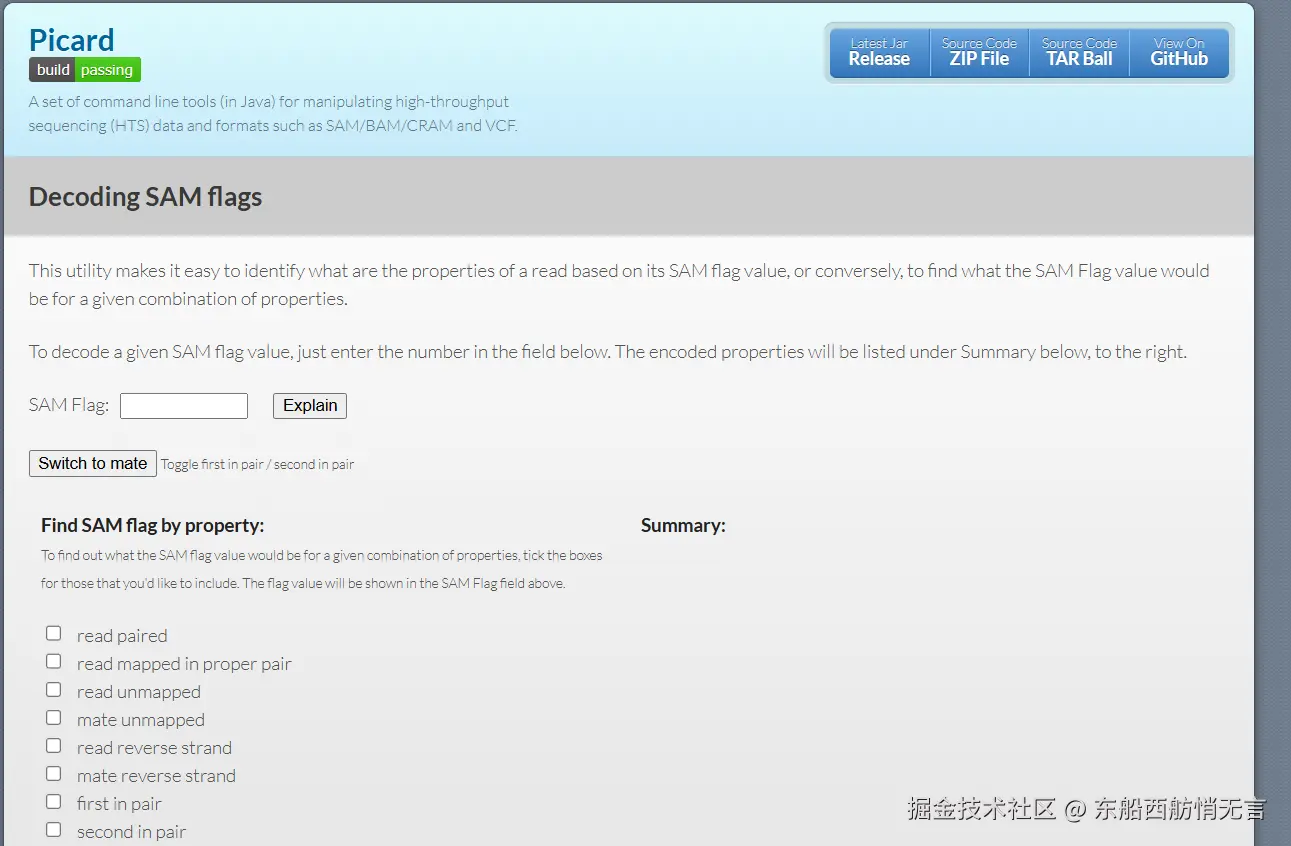Click the 'read unmapped' label text
The width and height of the screenshot is (1291, 846).
[139, 692]
